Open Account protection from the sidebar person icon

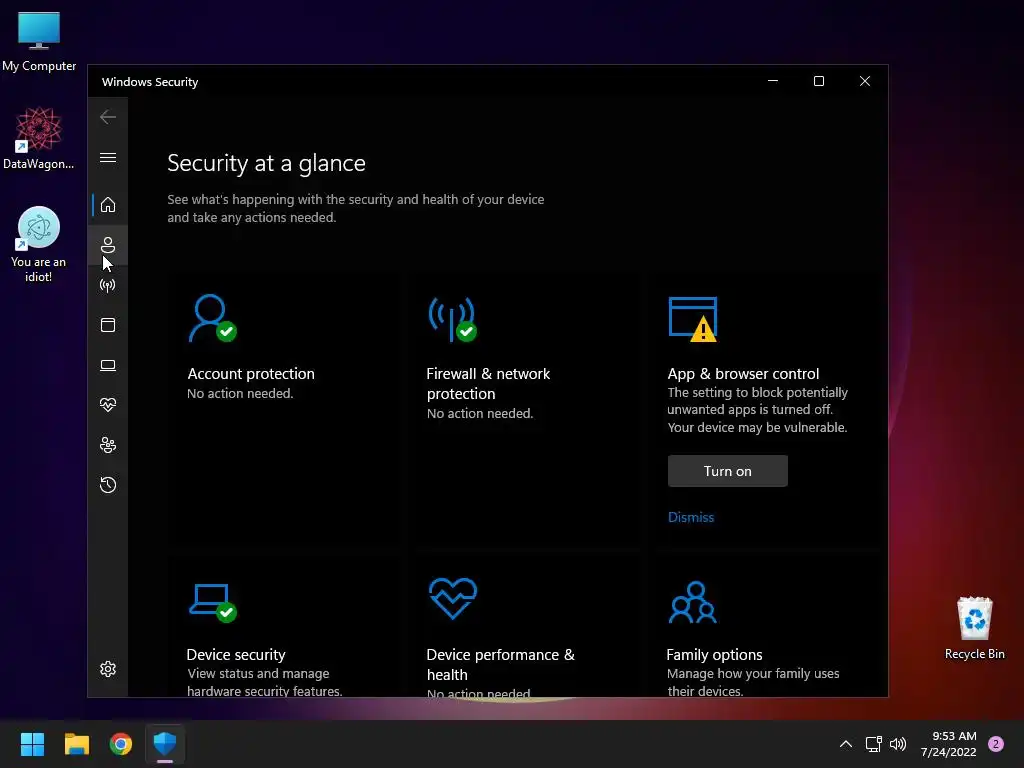108,245
